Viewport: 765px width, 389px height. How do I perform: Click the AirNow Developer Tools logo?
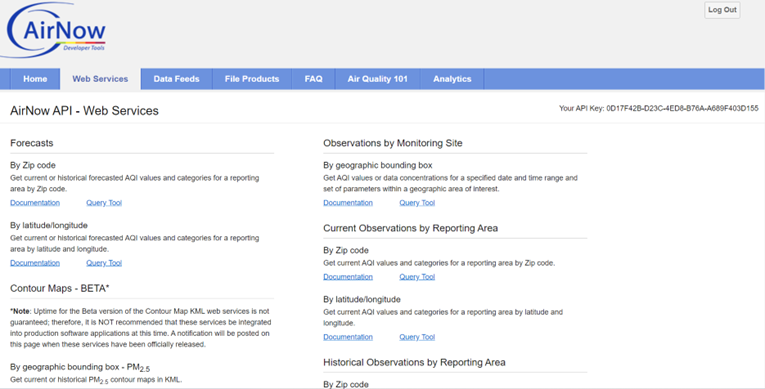point(56,31)
